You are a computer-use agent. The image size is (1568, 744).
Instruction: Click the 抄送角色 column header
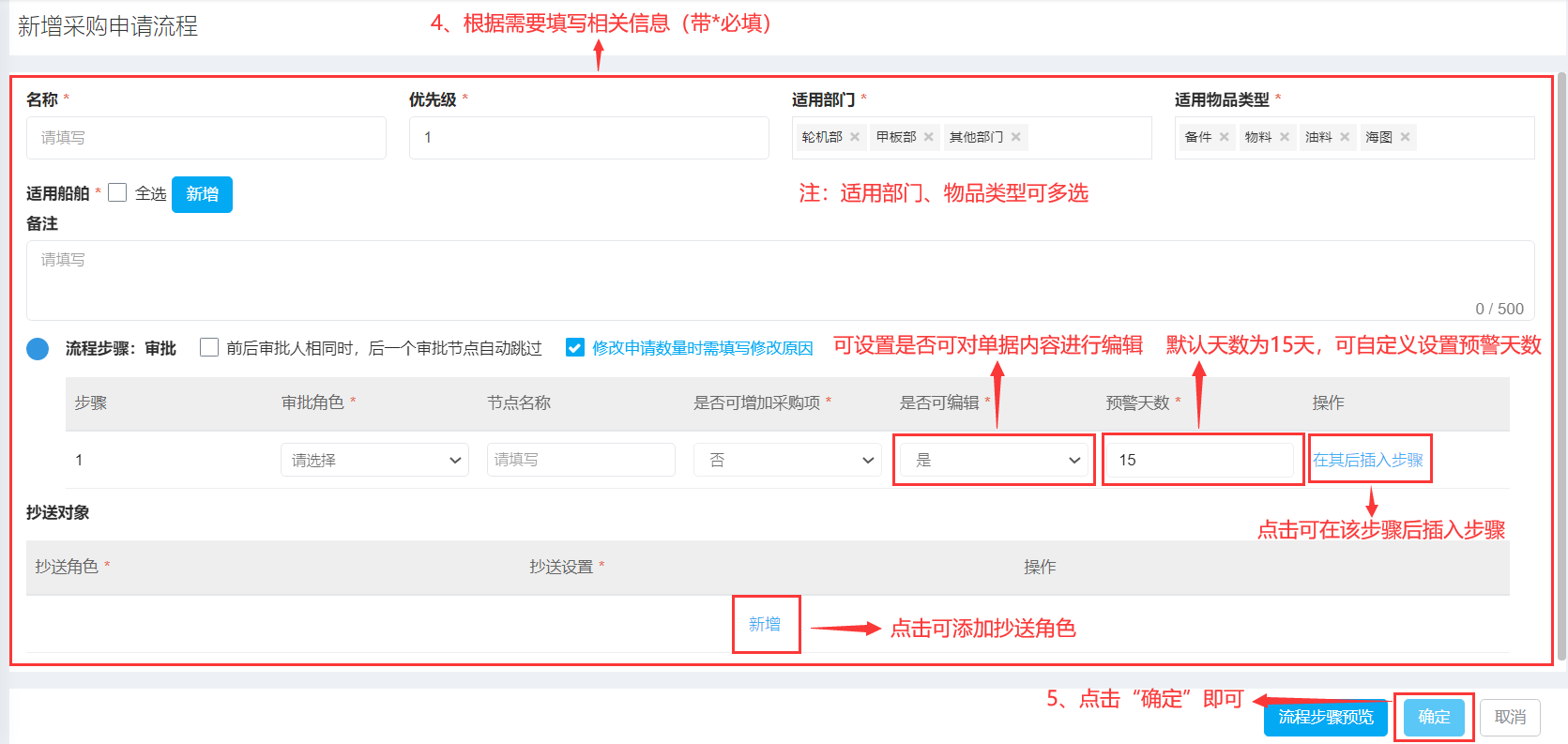click(x=67, y=567)
